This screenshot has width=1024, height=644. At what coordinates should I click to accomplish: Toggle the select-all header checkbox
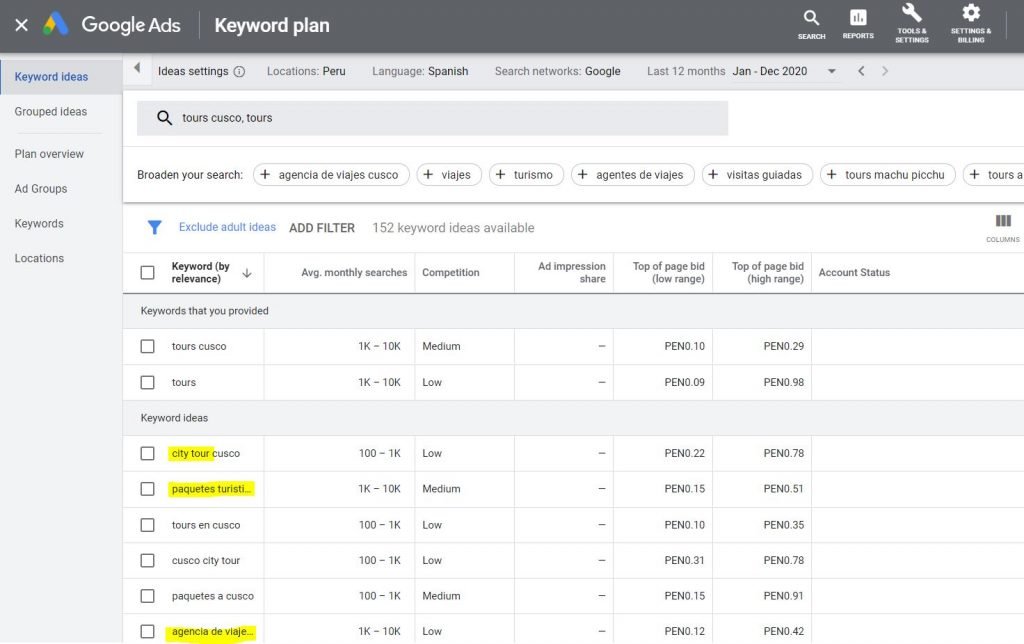[148, 272]
